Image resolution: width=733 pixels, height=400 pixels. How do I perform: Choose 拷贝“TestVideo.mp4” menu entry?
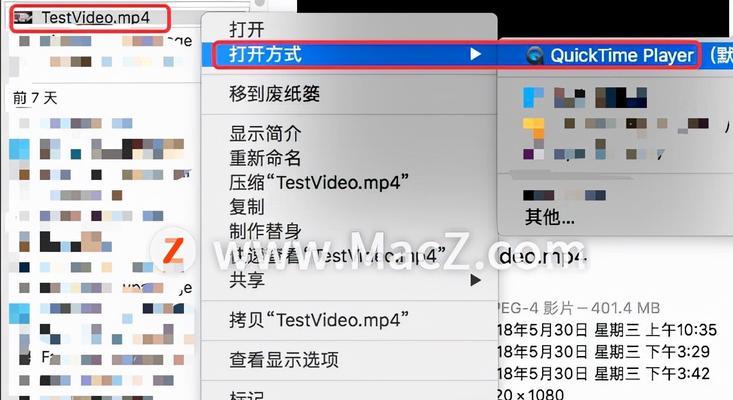pos(319,320)
